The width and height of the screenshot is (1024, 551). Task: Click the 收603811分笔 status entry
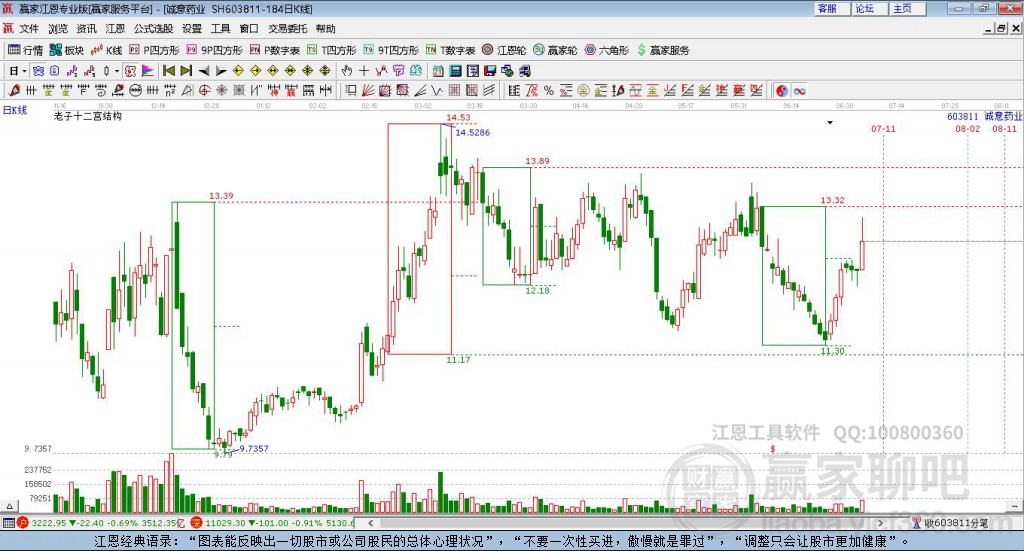(x=951, y=523)
